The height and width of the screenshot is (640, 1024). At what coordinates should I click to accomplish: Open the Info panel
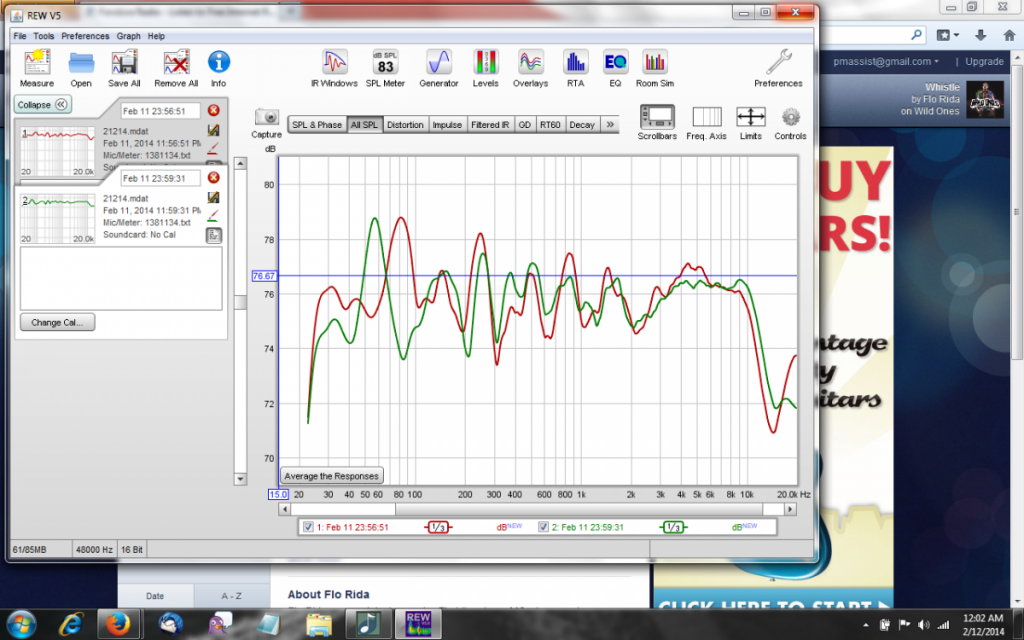(219, 69)
